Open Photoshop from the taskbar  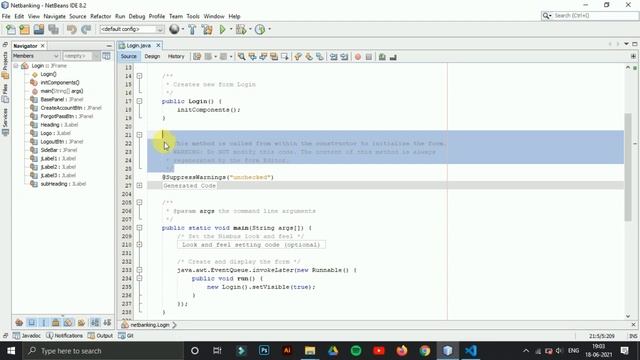(x=264, y=351)
